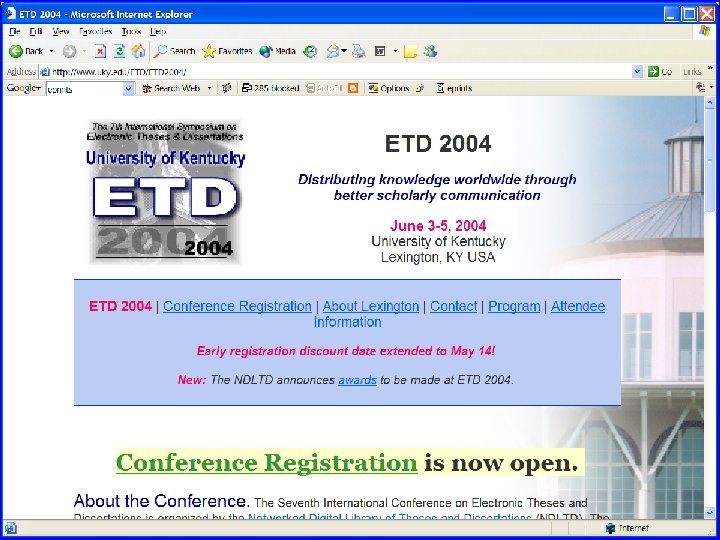Click the yellow note toolbar icon
This screenshot has width=720, height=540.
[x=410, y=51]
